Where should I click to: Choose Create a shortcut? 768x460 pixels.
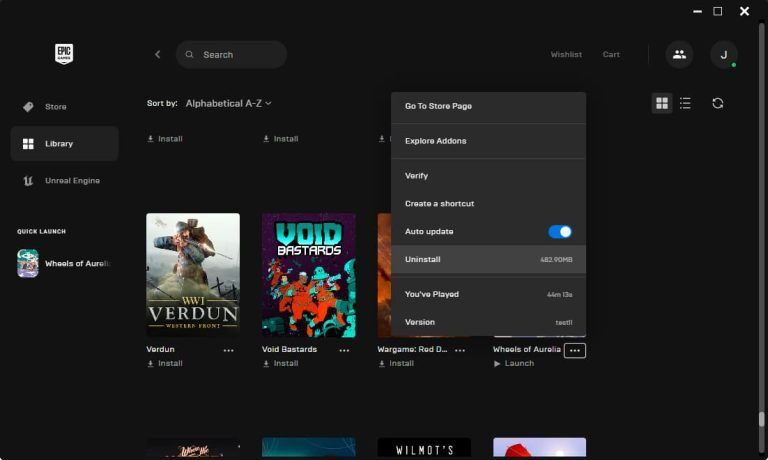tap(488, 203)
